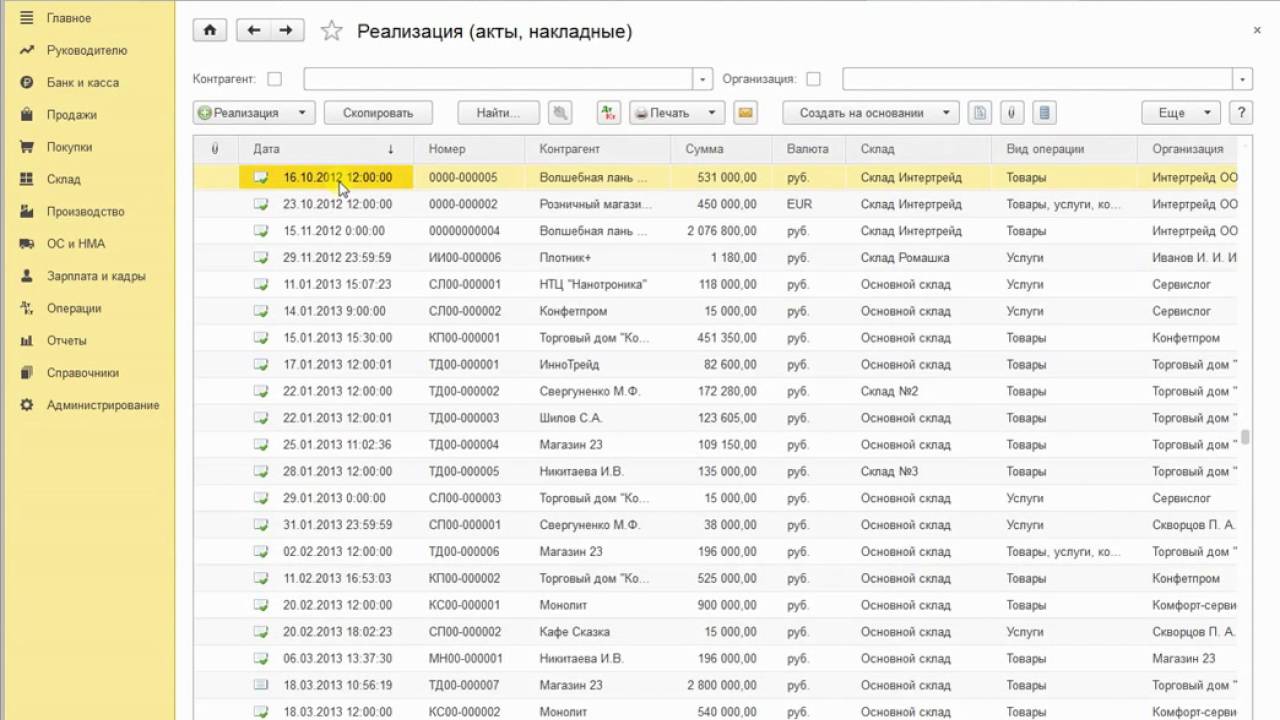Screen dimensions: 1280x720
Task: Click the Контрагент filter input field
Action: pos(498,79)
